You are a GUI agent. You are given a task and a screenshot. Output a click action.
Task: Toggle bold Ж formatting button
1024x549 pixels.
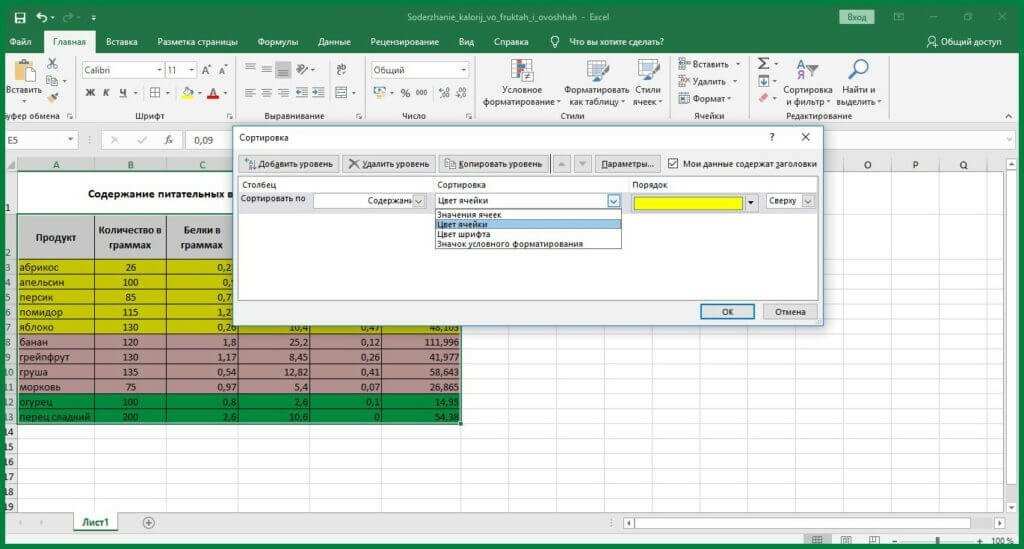90,93
